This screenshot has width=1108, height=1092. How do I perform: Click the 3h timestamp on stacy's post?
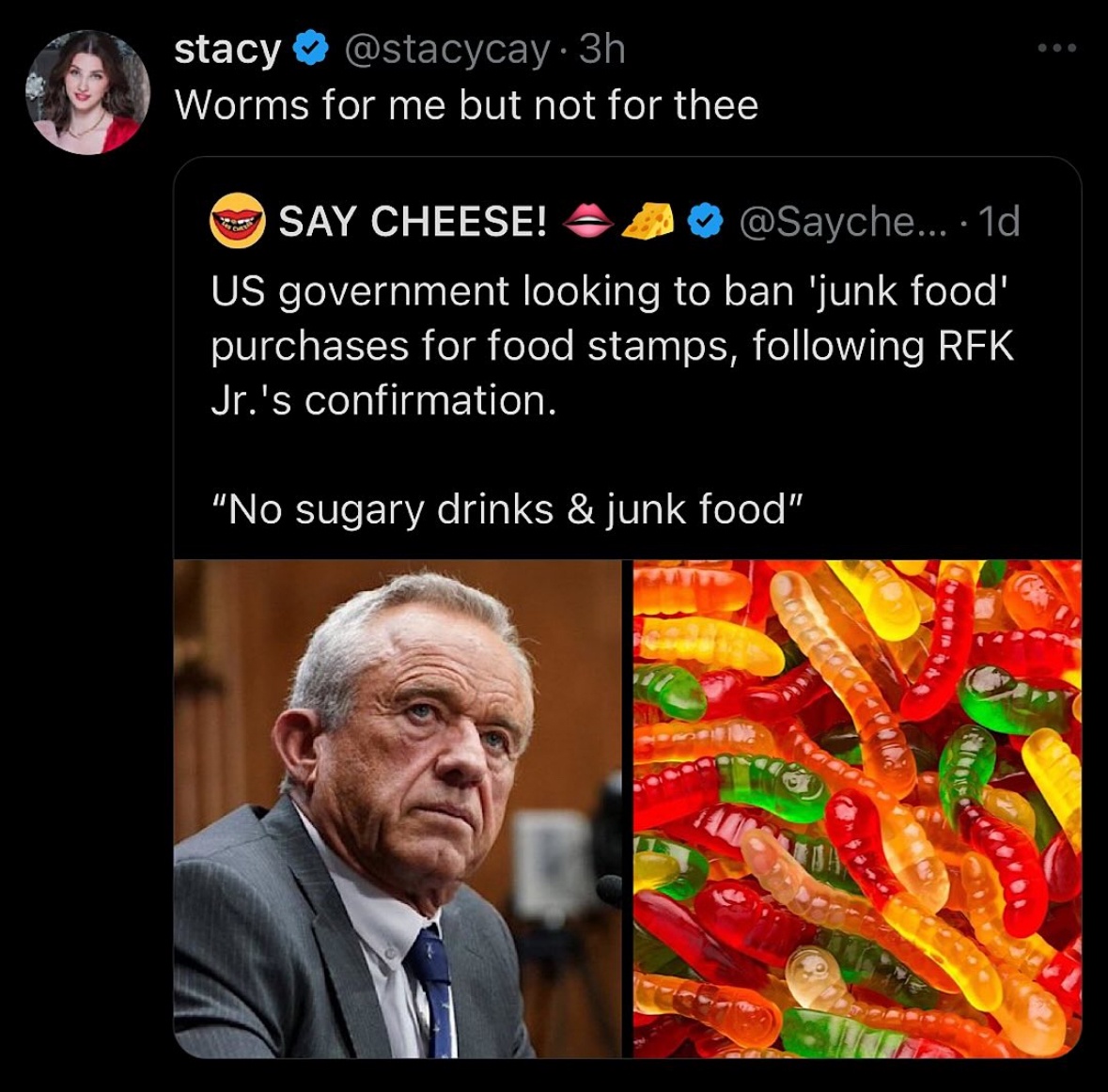click(602, 49)
